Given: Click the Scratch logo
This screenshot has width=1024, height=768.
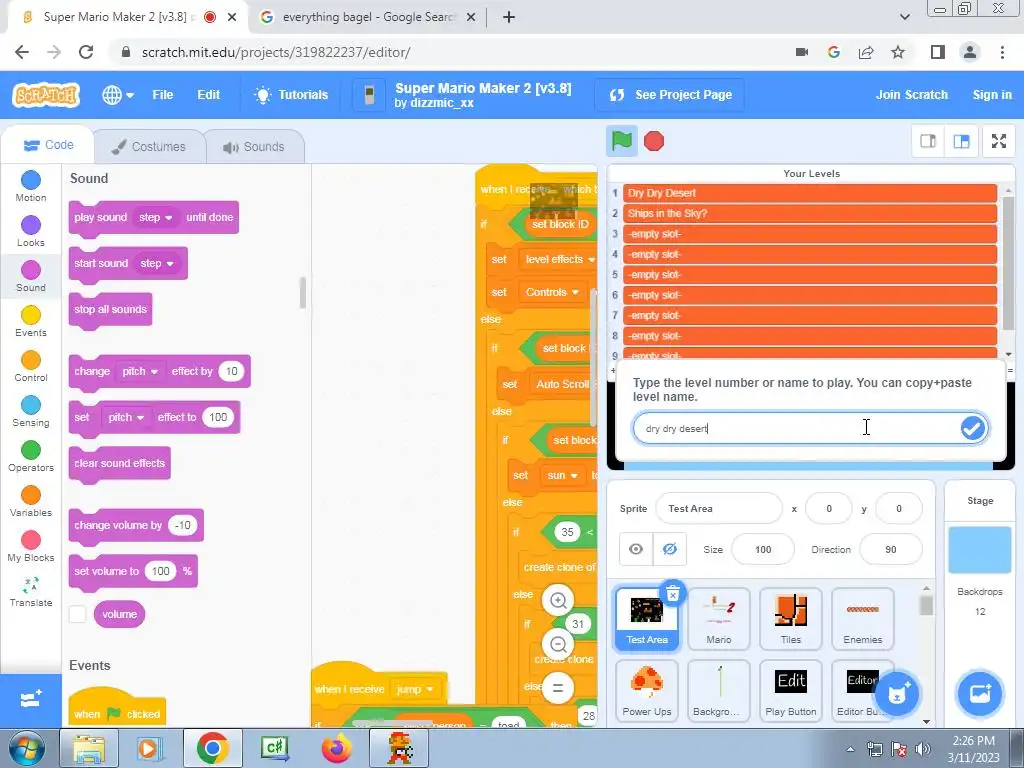Looking at the screenshot, I should (46, 95).
